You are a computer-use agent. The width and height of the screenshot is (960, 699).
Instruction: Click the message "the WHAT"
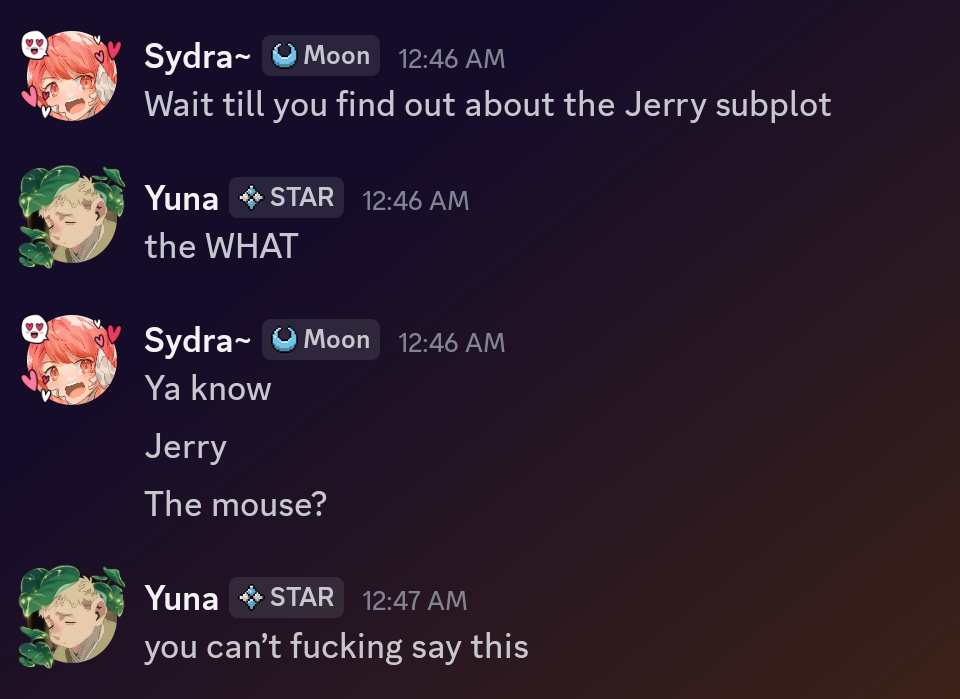coord(221,246)
